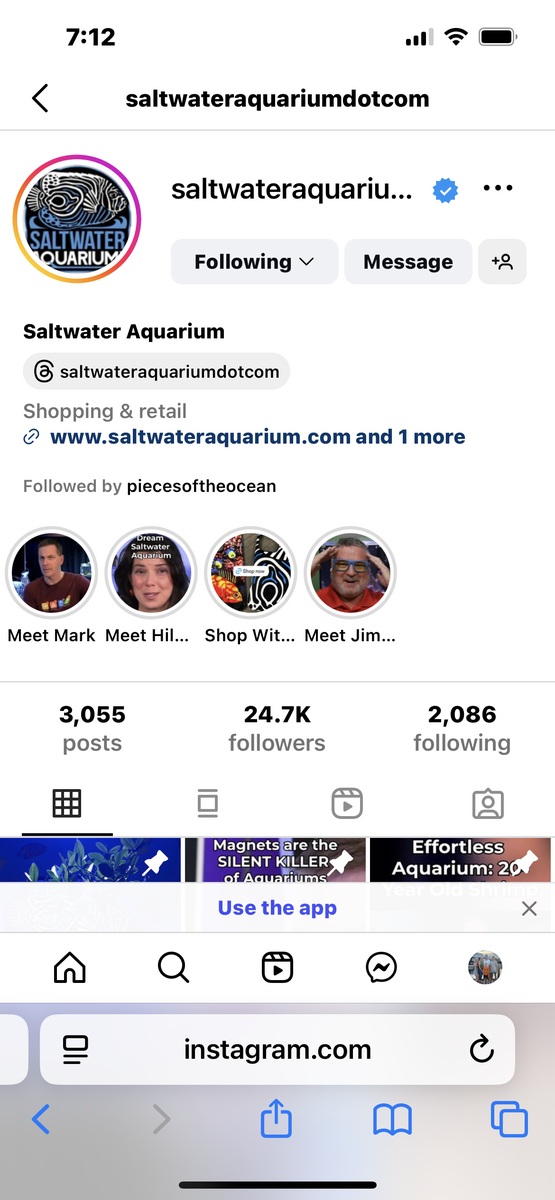The image size is (555, 1200).
Task: Tap the add similar accounts person icon
Action: click(x=502, y=262)
